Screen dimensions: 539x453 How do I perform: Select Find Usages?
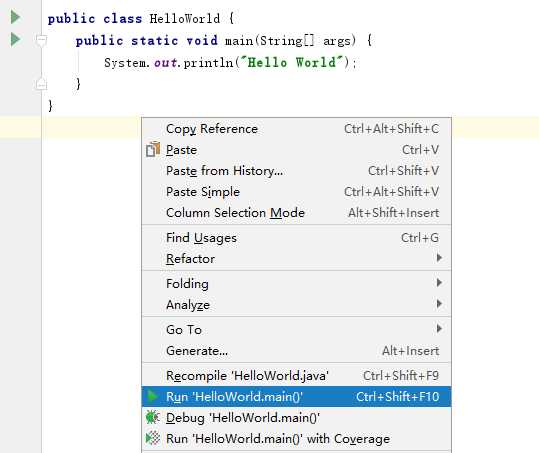296,238
